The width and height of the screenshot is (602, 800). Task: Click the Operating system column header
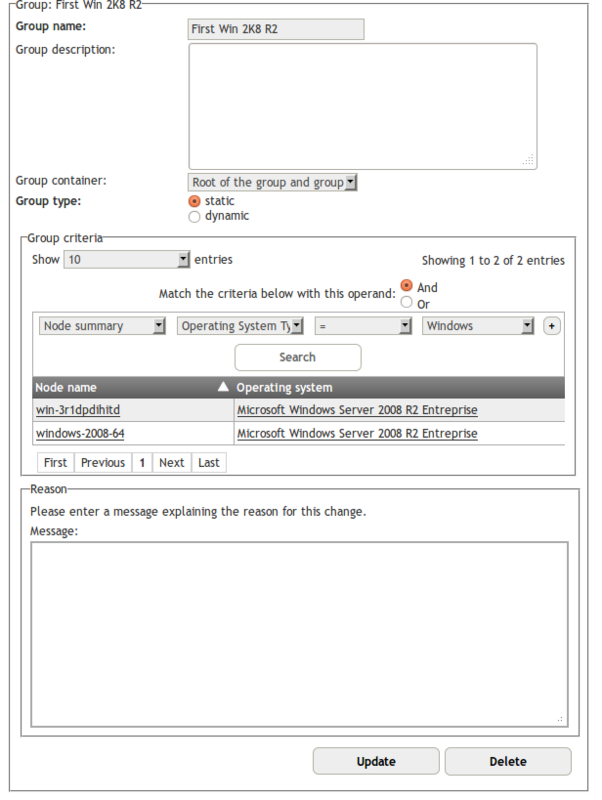(x=399, y=388)
